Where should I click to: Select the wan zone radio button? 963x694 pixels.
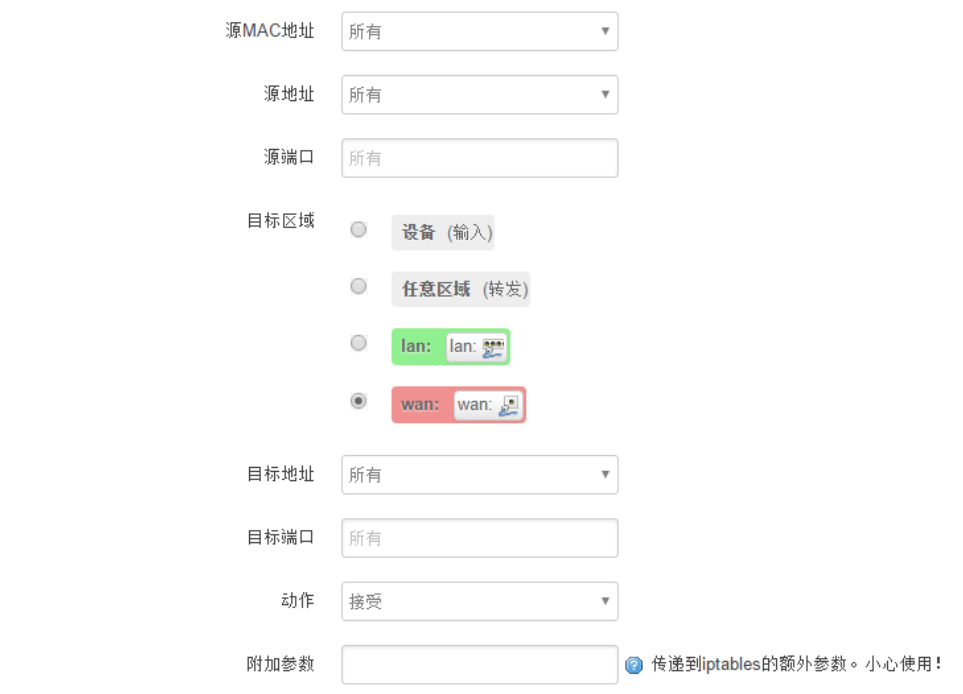pos(358,402)
